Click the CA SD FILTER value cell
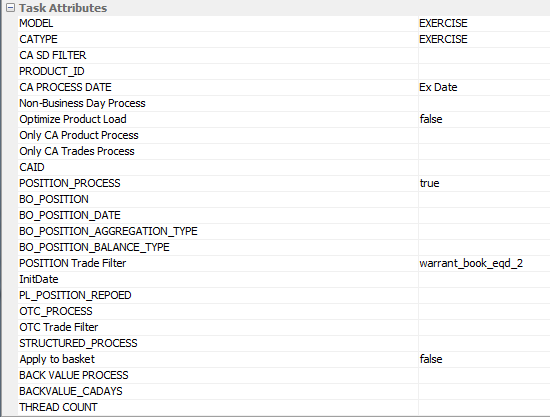This screenshot has width=550, height=417. point(484,55)
